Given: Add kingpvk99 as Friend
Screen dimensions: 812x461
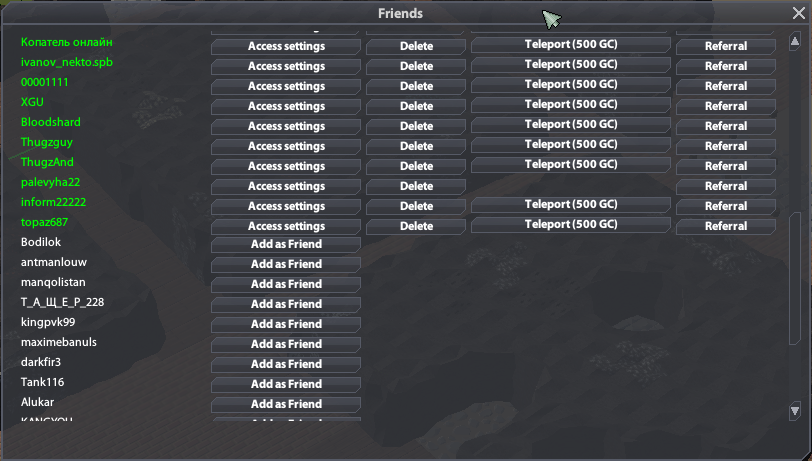Looking at the screenshot, I should [x=286, y=324].
